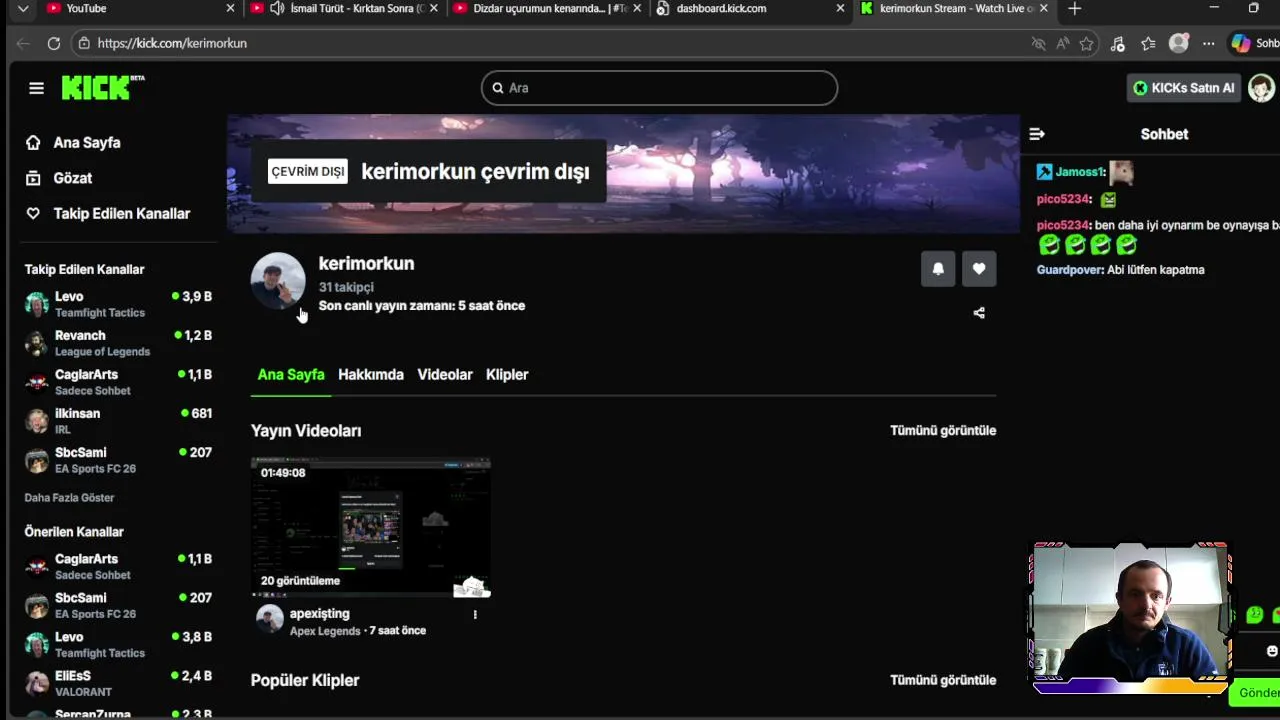Click the kerimorkun profile avatar
This screenshot has height=720, width=1280.
(278, 280)
